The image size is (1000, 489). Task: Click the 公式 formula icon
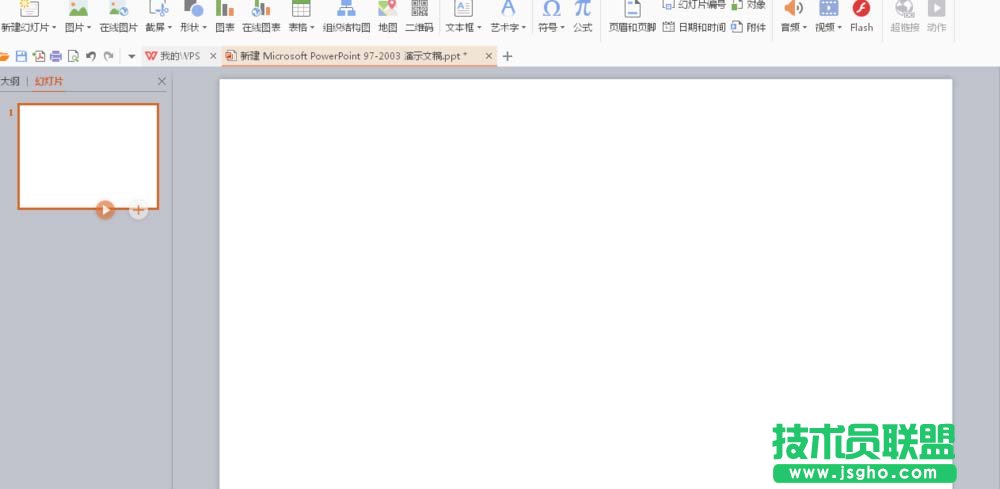click(x=582, y=16)
